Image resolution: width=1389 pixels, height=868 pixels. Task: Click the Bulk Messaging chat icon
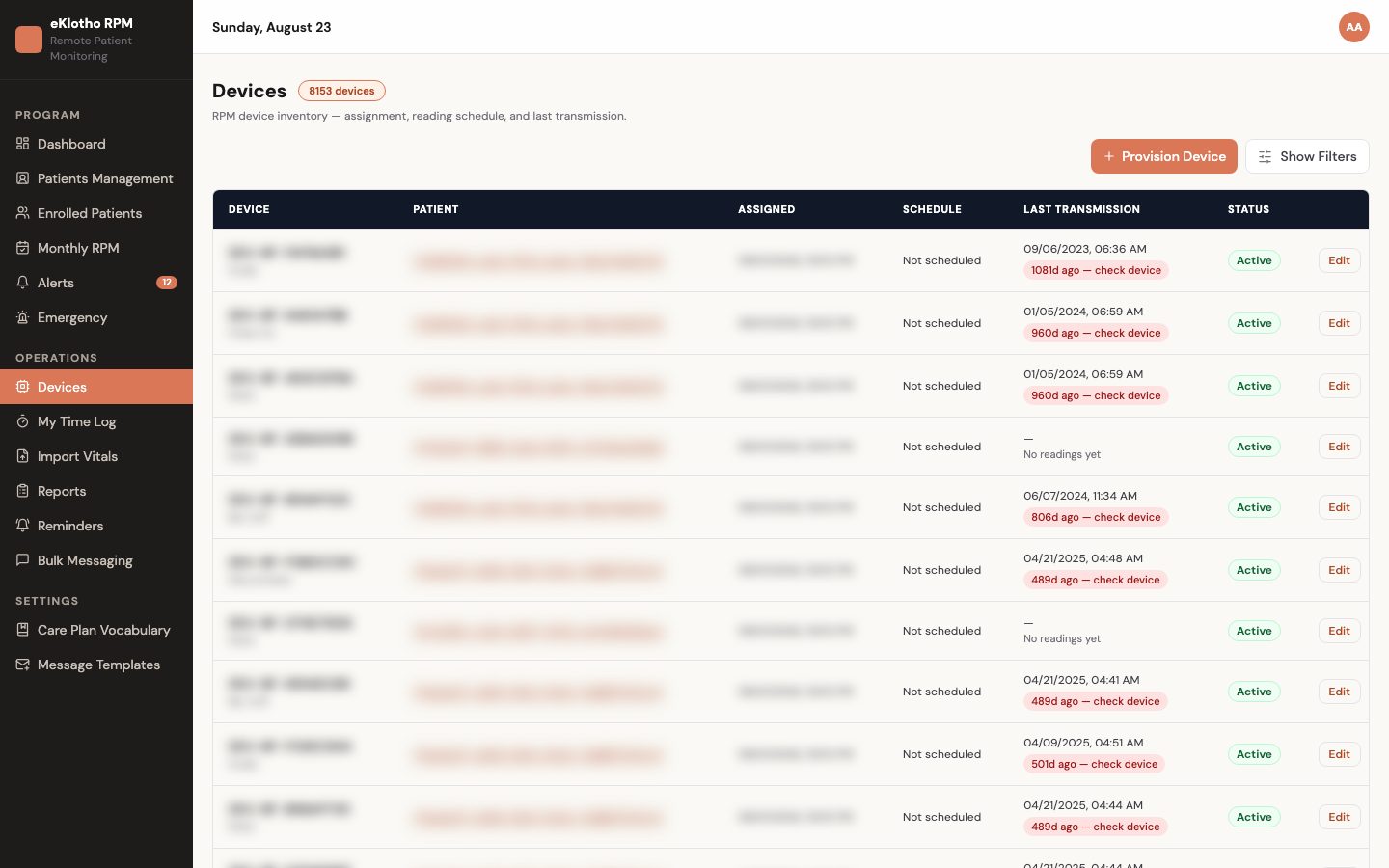coord(22,560)
